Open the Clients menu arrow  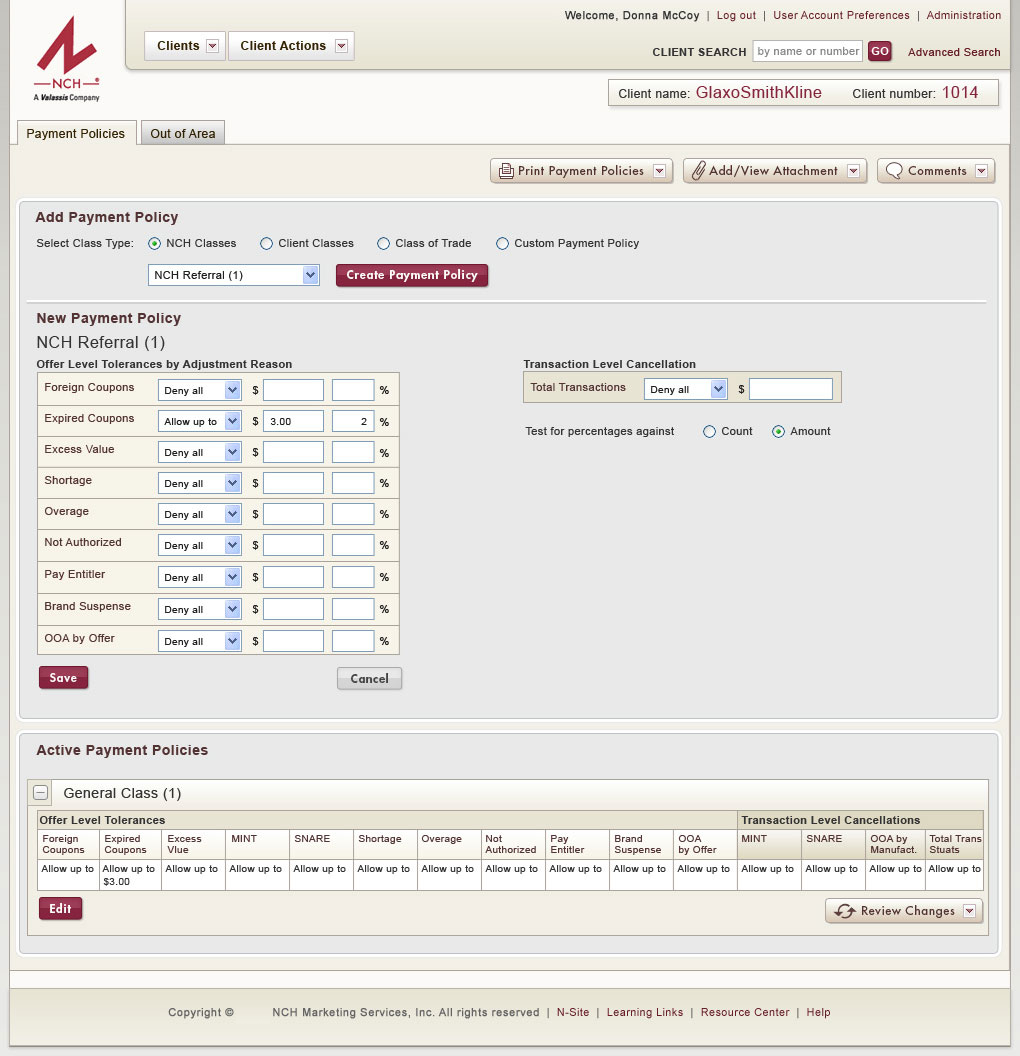click(x=212, y=46)
